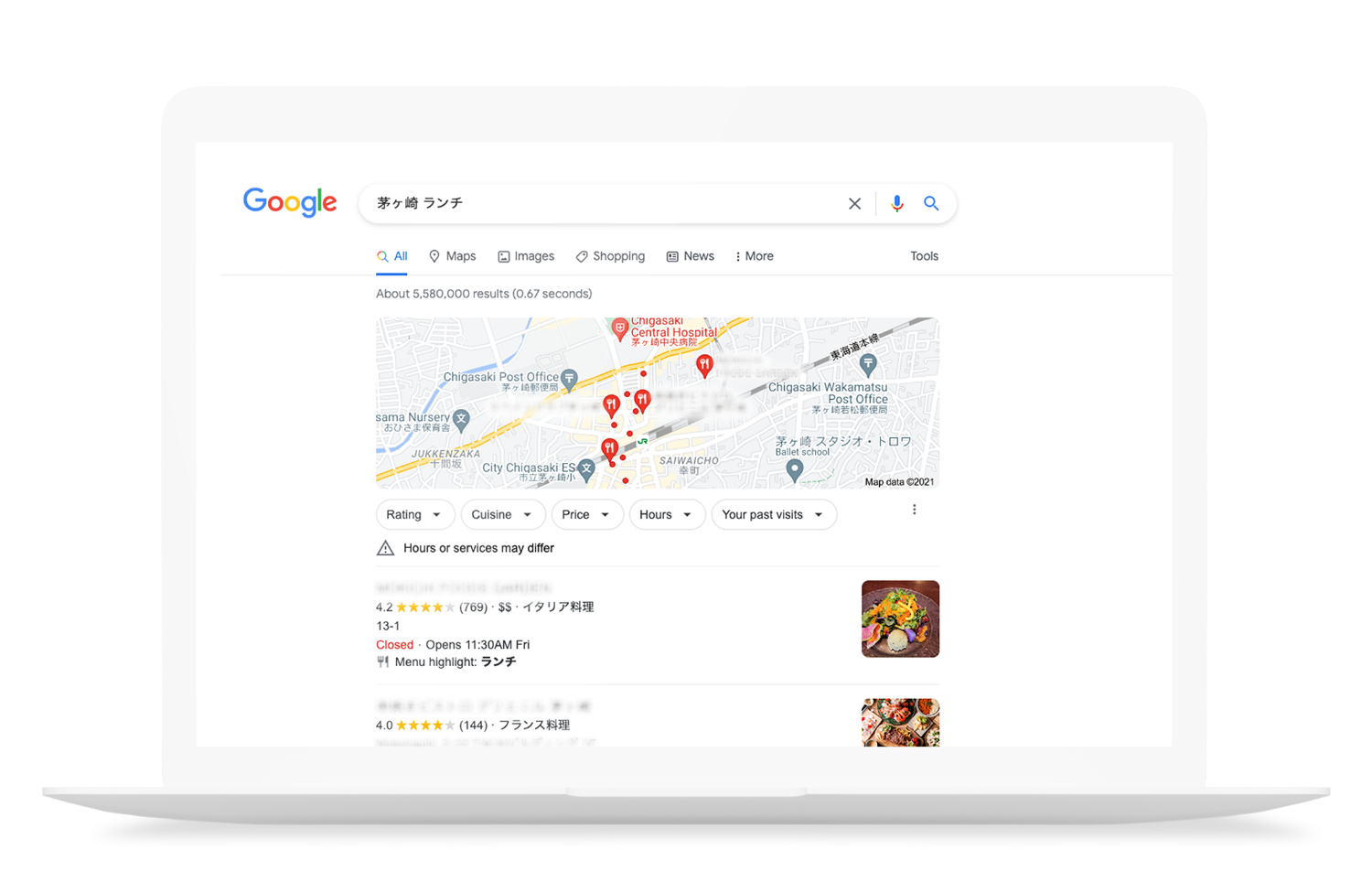
Task: Select the Chigasaki Post Office map marker
Action: (x=570, y=379)
